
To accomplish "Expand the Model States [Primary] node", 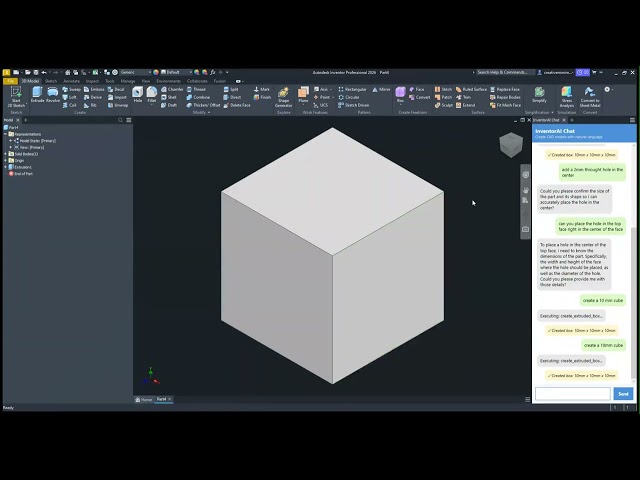I will coord(11,140).
